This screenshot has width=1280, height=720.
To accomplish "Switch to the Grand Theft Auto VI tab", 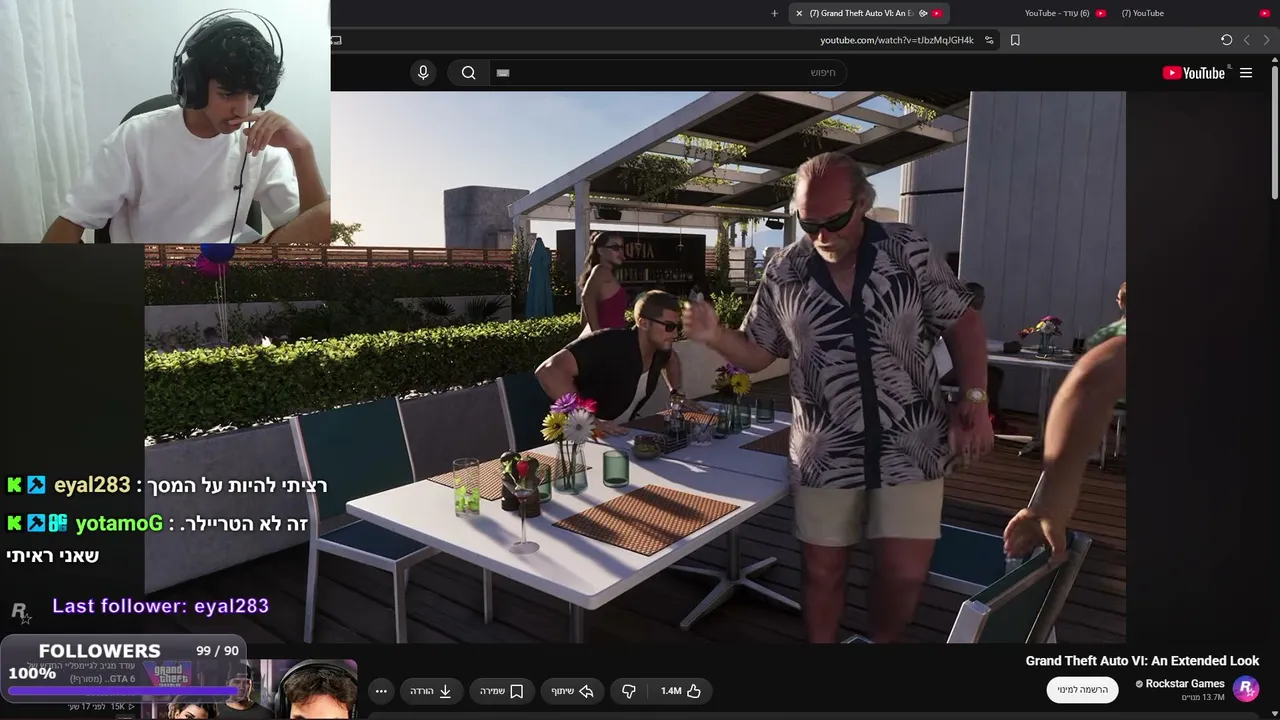I will (868, 13).
